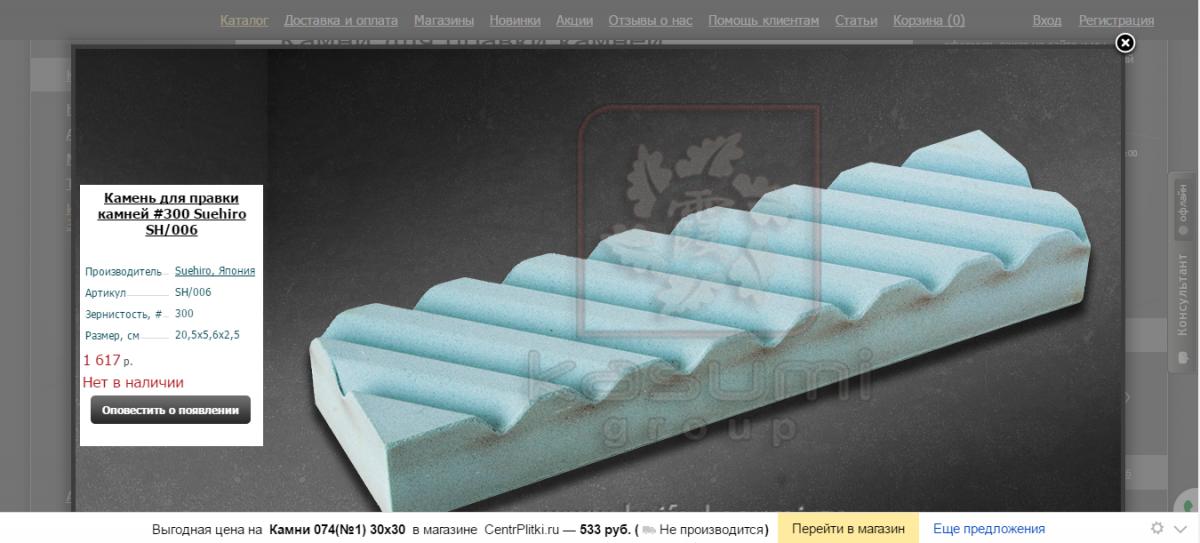Go to the Статьи section

click(x=856, y=20)
